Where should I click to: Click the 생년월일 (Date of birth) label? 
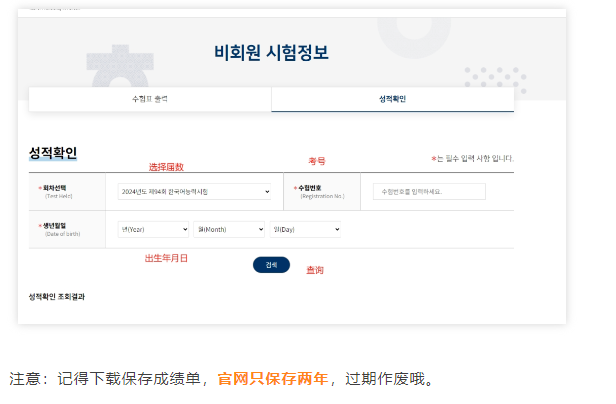[x=59, y=229]
